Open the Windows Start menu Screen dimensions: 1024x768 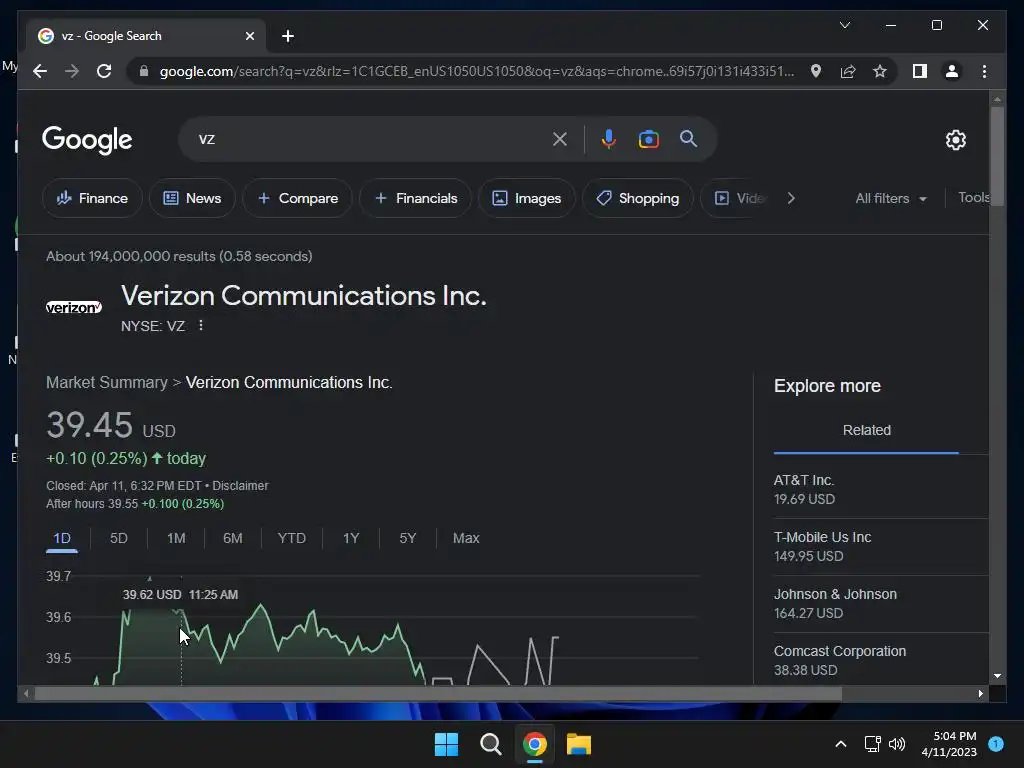[447, 744]
